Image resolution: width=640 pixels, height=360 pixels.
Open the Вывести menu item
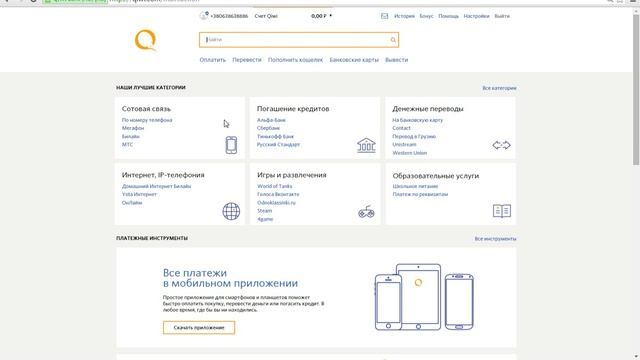pos(396,60)
